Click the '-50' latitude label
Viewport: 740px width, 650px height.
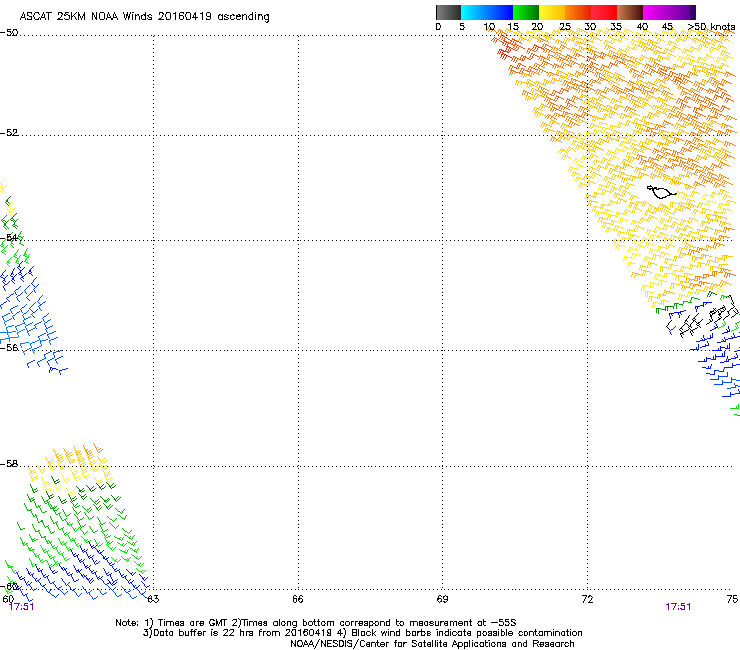click(x=9, y=33)
